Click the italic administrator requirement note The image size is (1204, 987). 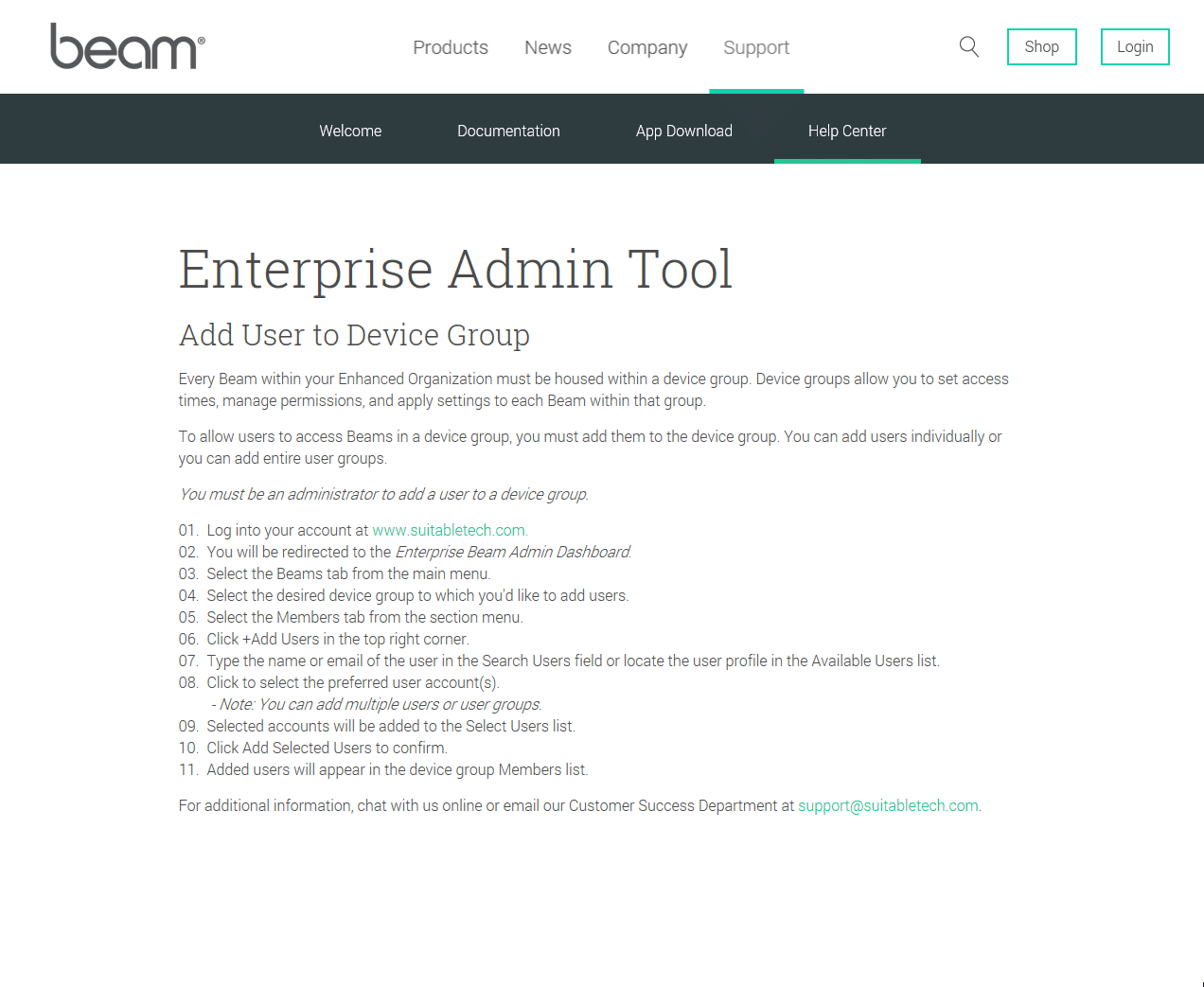point(383,494)
